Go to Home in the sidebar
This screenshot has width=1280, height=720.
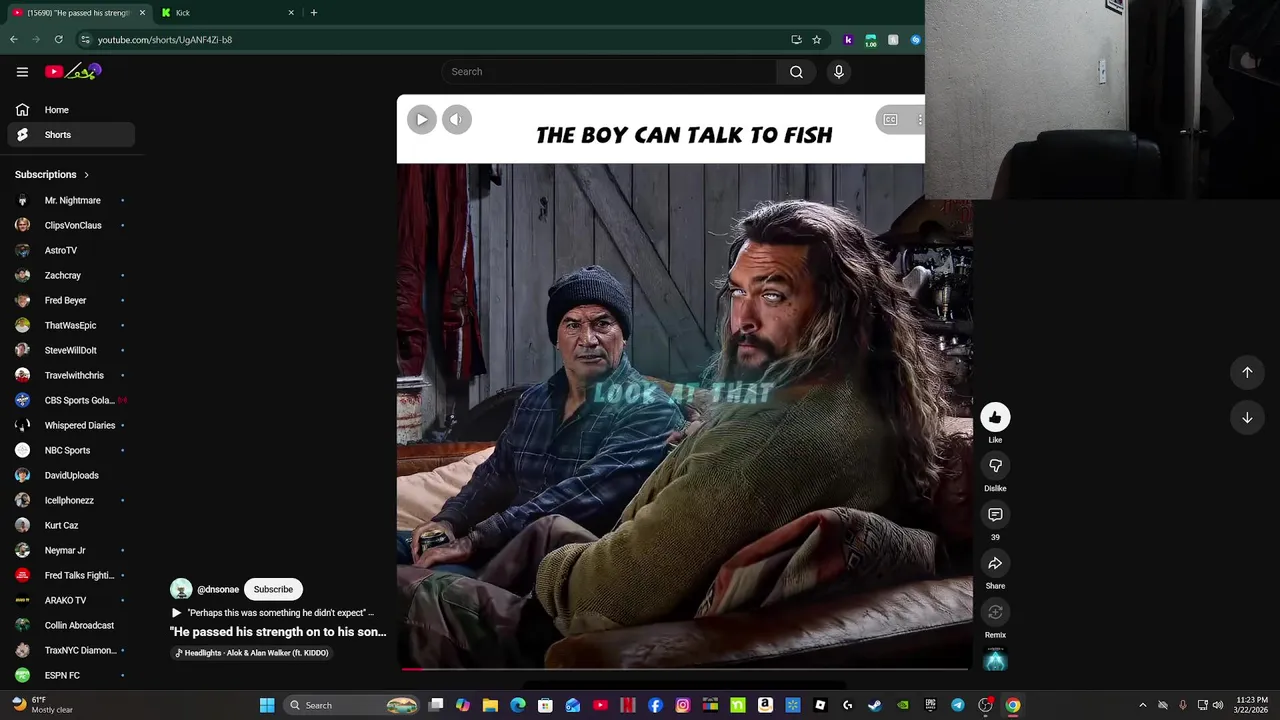pyautogui.click(x=71, y=110)
